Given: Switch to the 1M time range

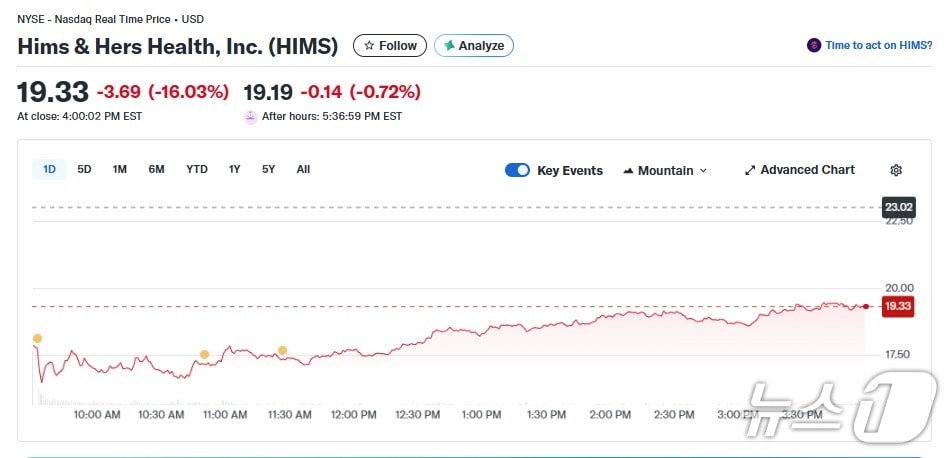Looking at the screenshot, I should 120,169.
